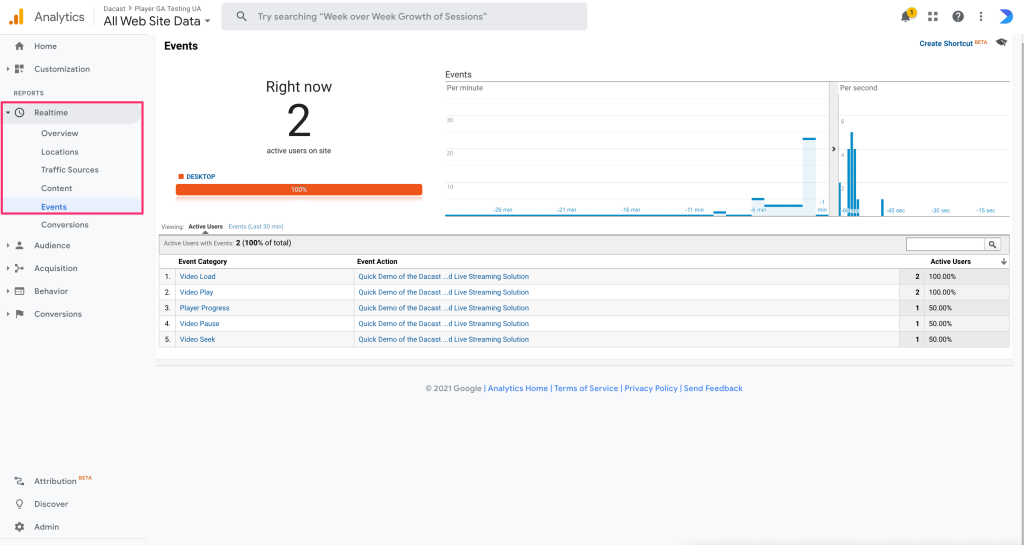The image size is (1024, 545).
Task: Open Realtime Traffic Sources report
Action: [70, 170]
